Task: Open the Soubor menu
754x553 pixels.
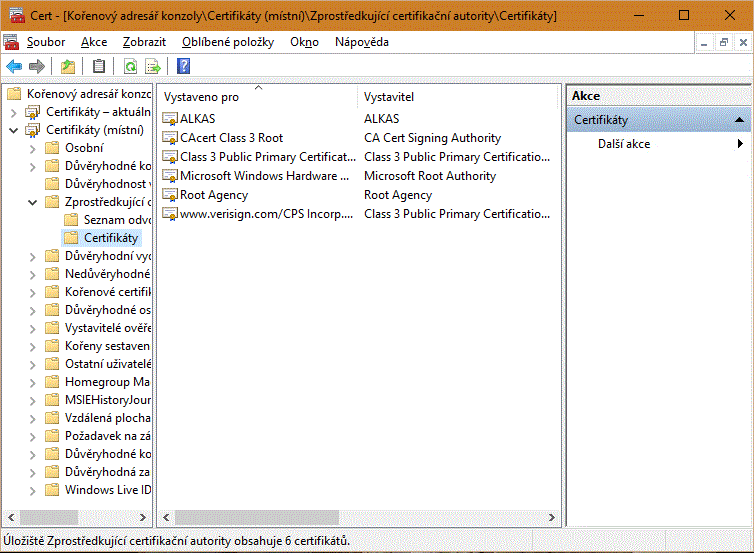Action: click(46, 42)
